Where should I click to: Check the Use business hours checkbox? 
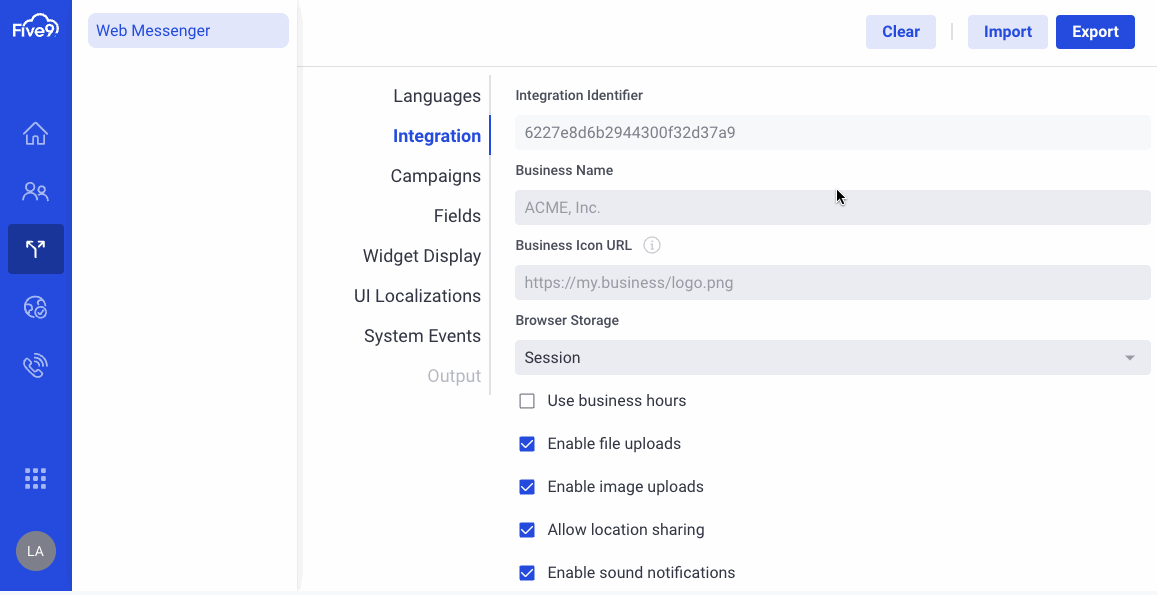point(527,401)
